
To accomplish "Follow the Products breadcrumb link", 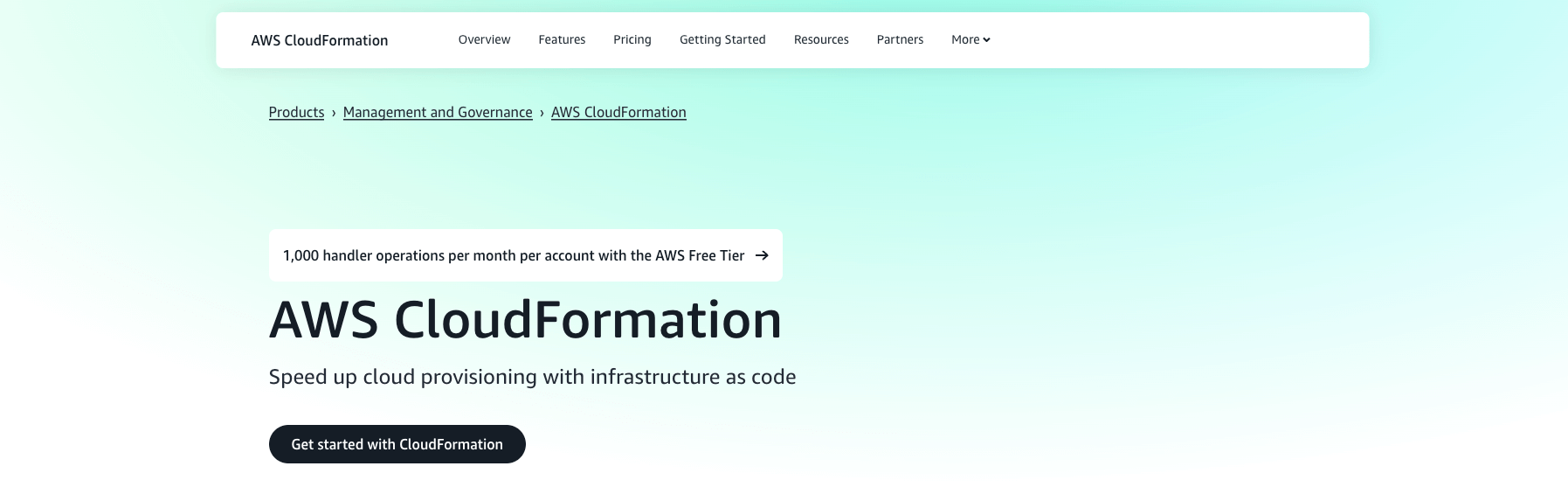I will tap(296, 112).
